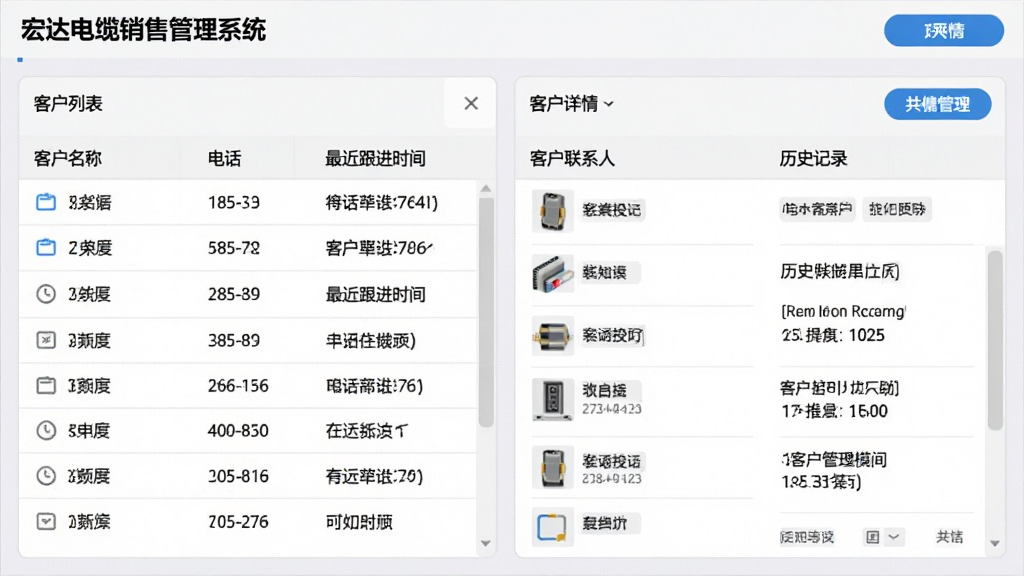Click the checkbox icon in the 205-276 row

(x=46, y=521)
